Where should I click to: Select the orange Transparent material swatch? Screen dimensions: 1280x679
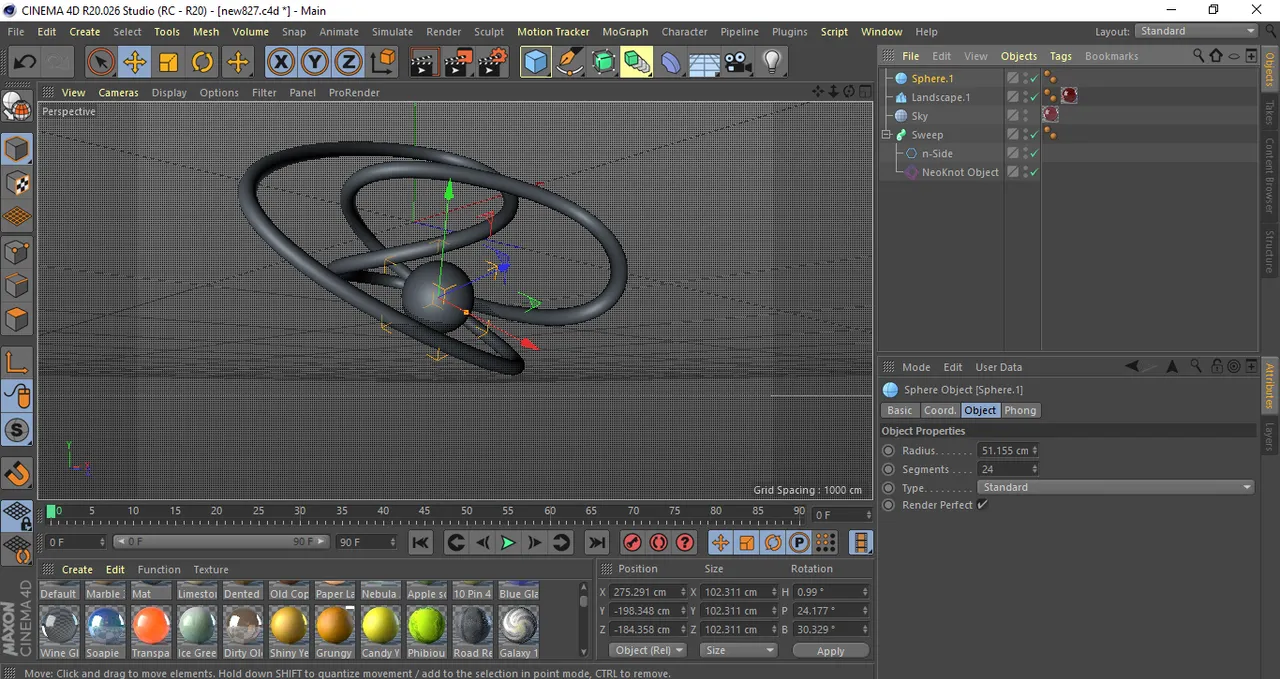coord(152,626)
